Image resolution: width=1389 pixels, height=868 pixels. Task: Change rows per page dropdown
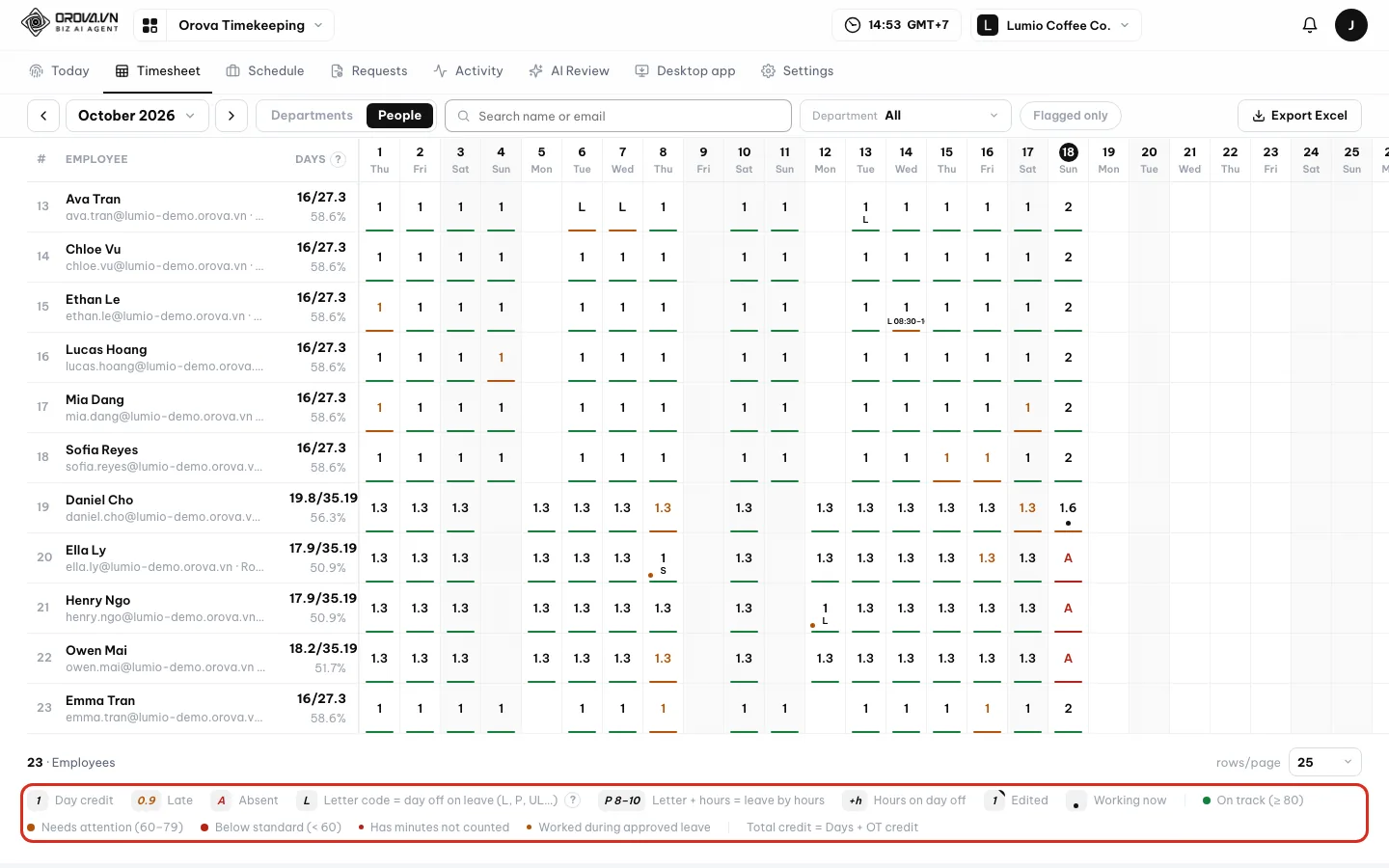1323,762
